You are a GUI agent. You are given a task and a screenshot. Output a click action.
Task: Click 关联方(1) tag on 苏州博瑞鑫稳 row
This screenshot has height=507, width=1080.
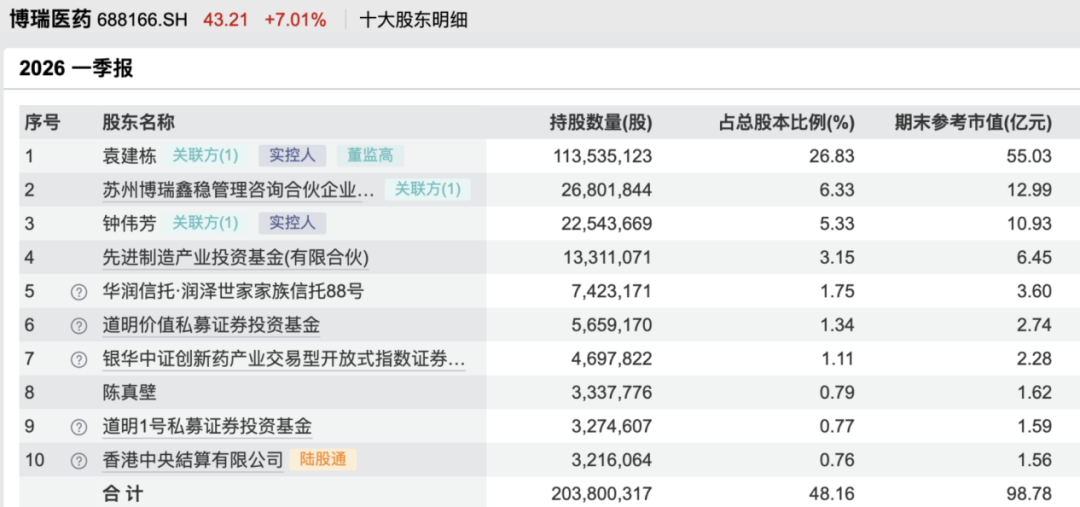coord(428,189)
